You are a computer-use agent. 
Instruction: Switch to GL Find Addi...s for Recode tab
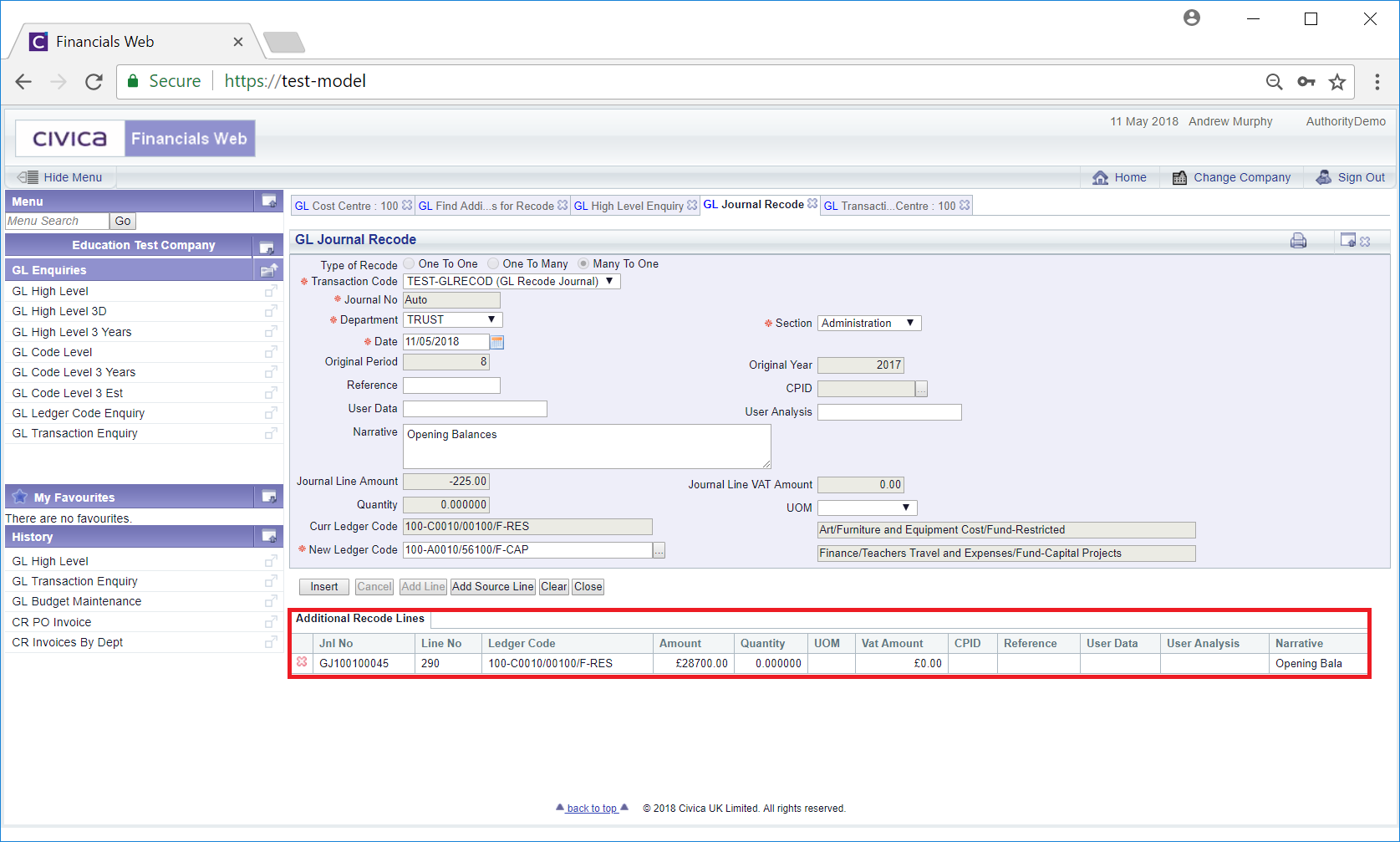[486, 206]
